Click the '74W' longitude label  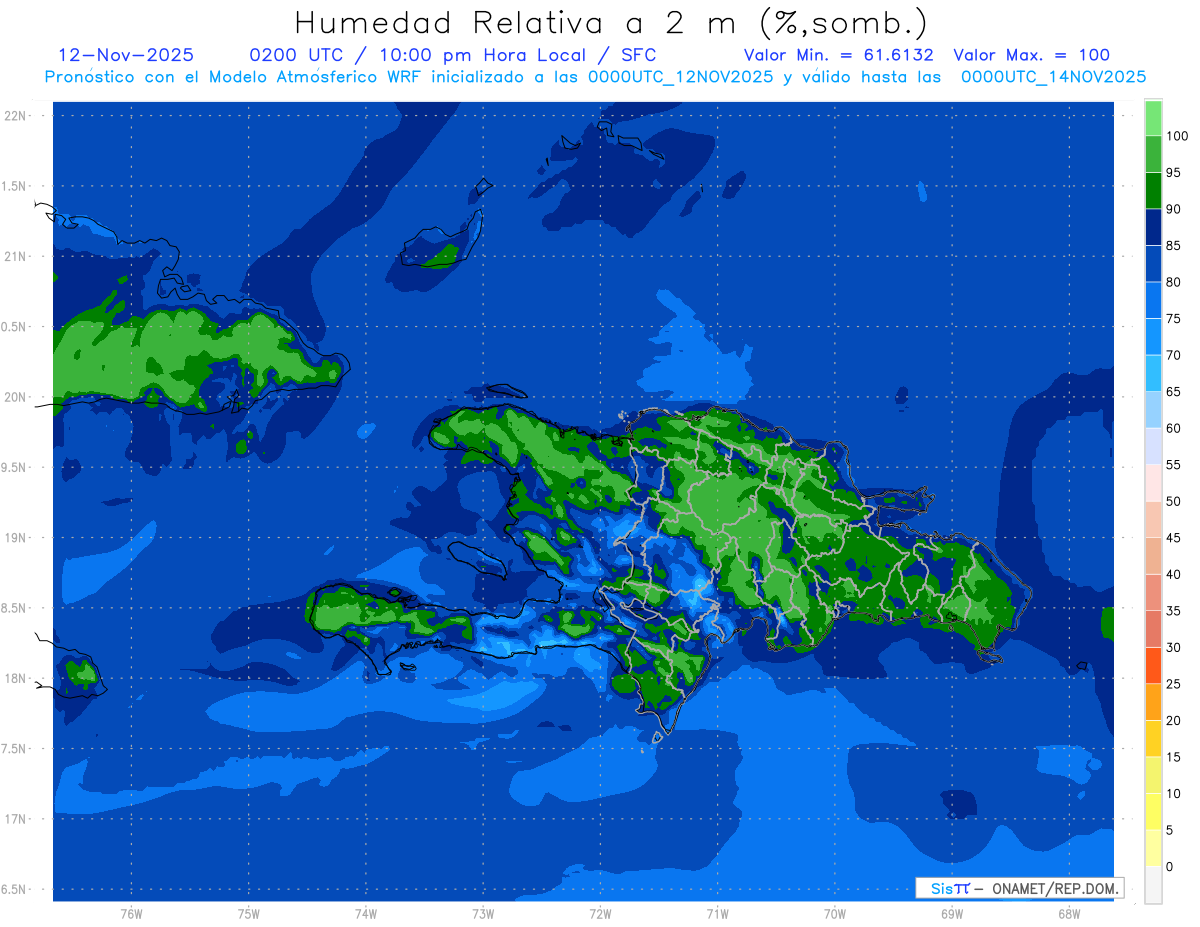click(366, 914)
